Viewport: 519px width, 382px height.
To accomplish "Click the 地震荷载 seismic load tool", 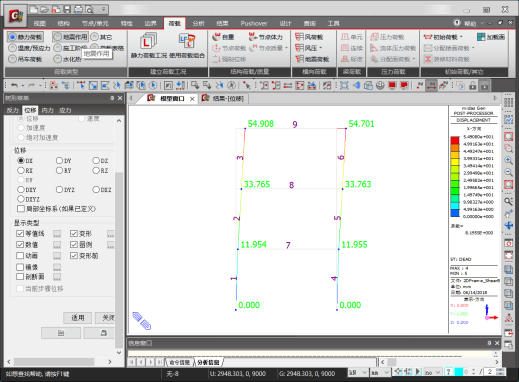I will pyautogui.click(x=312, y=59).
